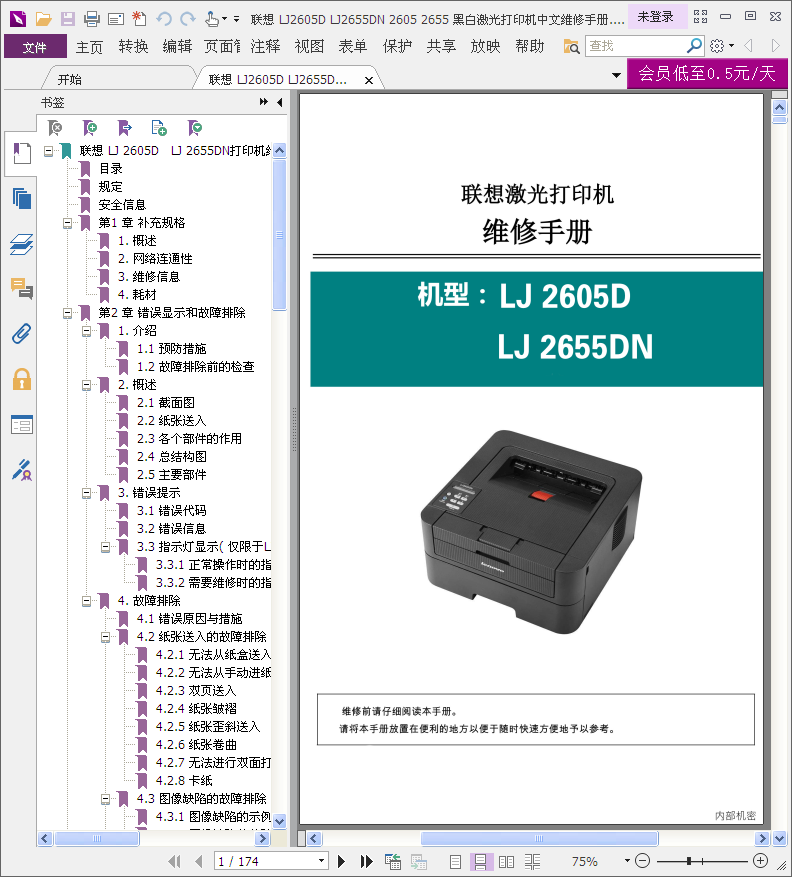Click the open folder icon in quick access toolbar
The width and height of the screenshot is (792, 877).
(x=43, y=19)
